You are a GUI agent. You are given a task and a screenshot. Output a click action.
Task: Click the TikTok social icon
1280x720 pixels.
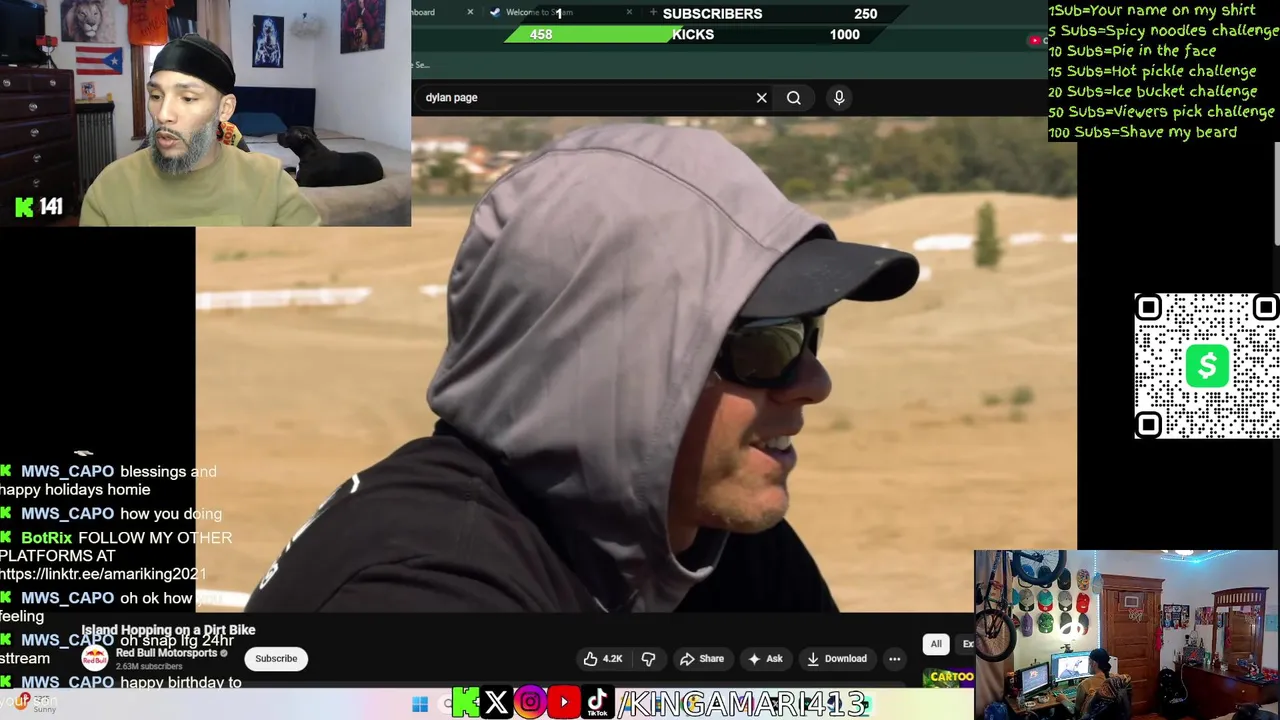597,703
